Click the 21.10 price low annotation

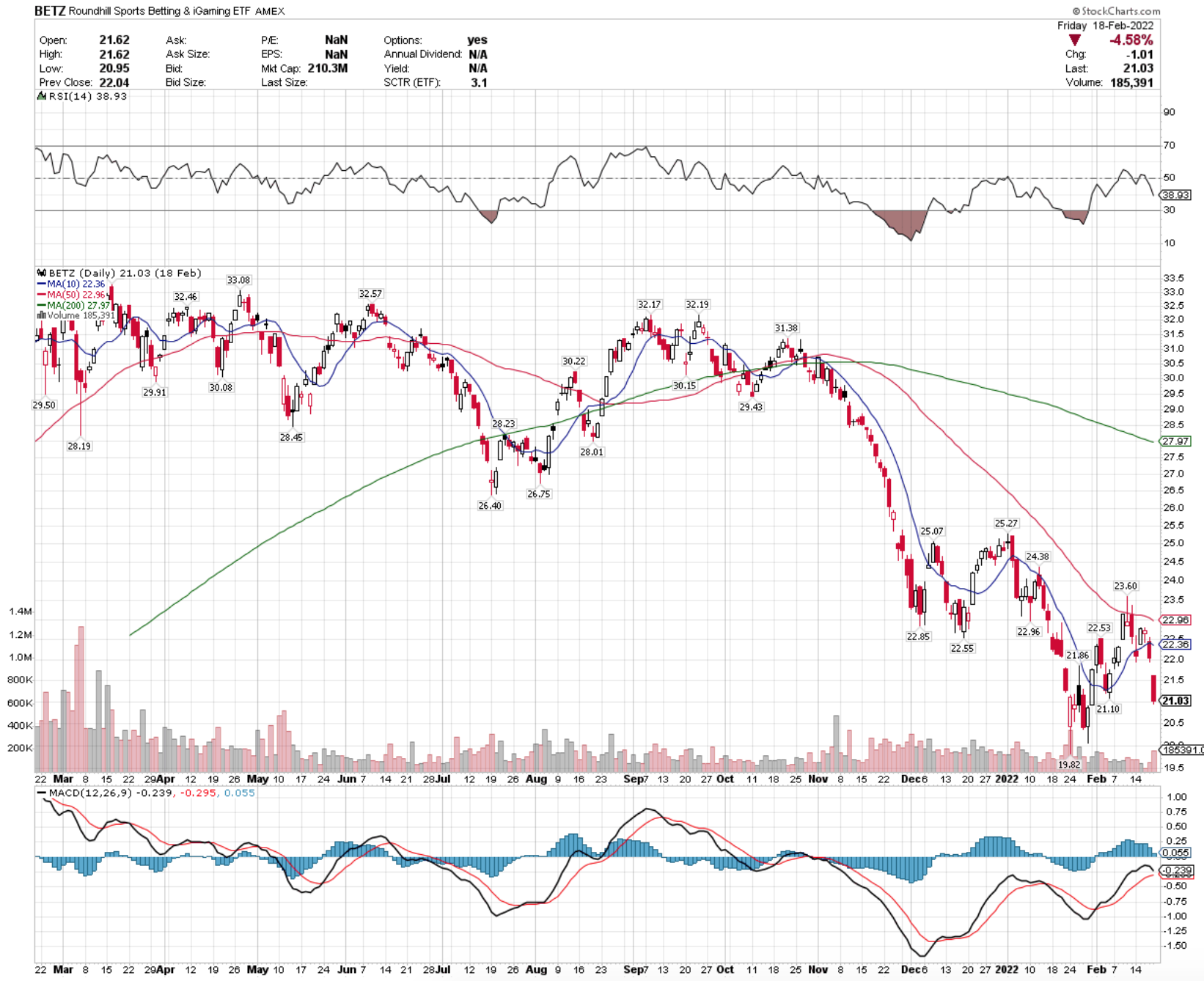pos(1108,709)
